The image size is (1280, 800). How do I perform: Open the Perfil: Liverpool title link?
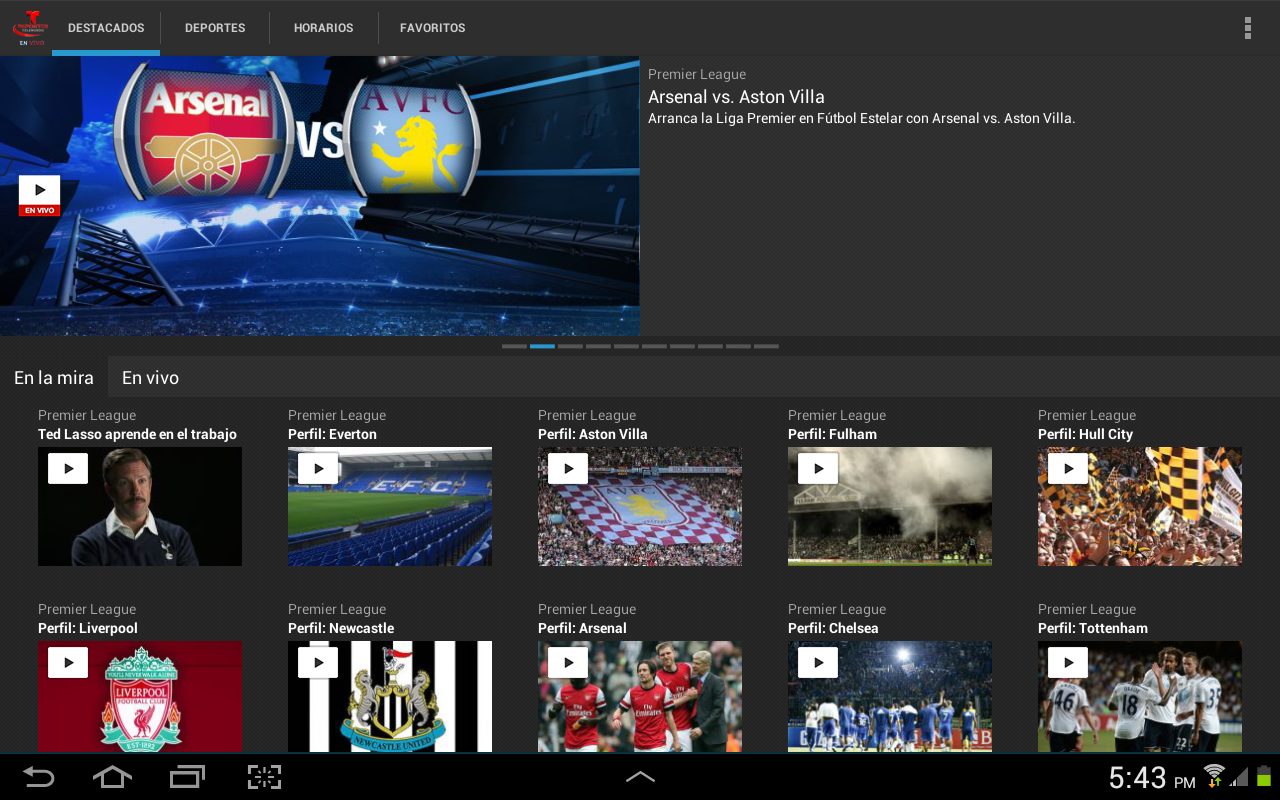point(88,628)
